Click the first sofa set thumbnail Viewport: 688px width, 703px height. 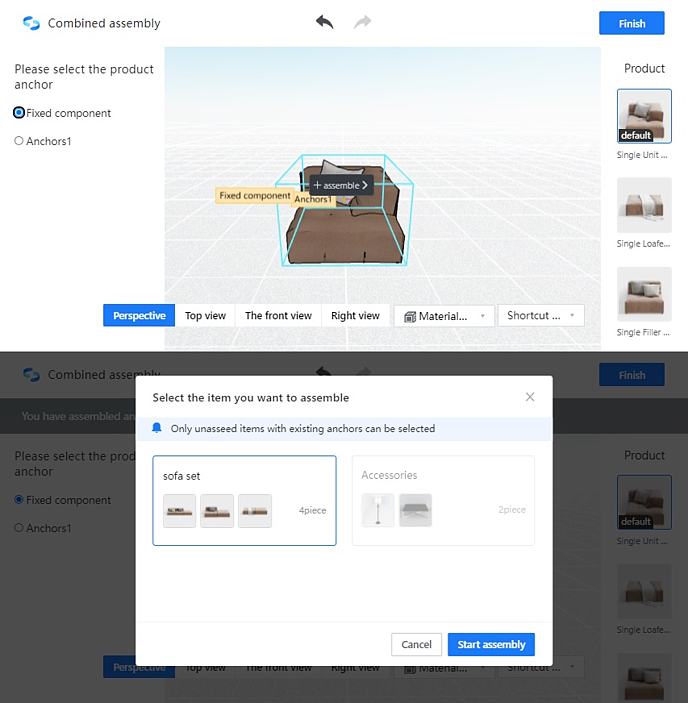(x=179, y=511)
